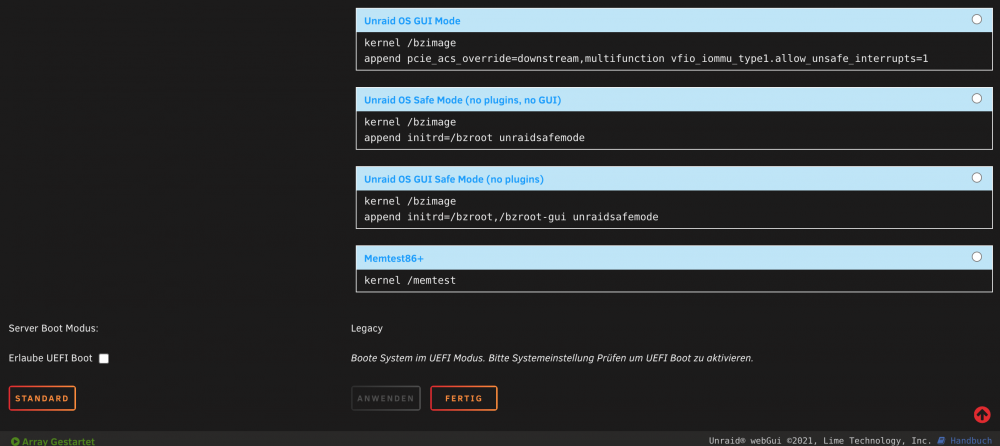Click the Server Boot Modus label
This screenshot has height=446, width=1000.
[x=54, y=329]
